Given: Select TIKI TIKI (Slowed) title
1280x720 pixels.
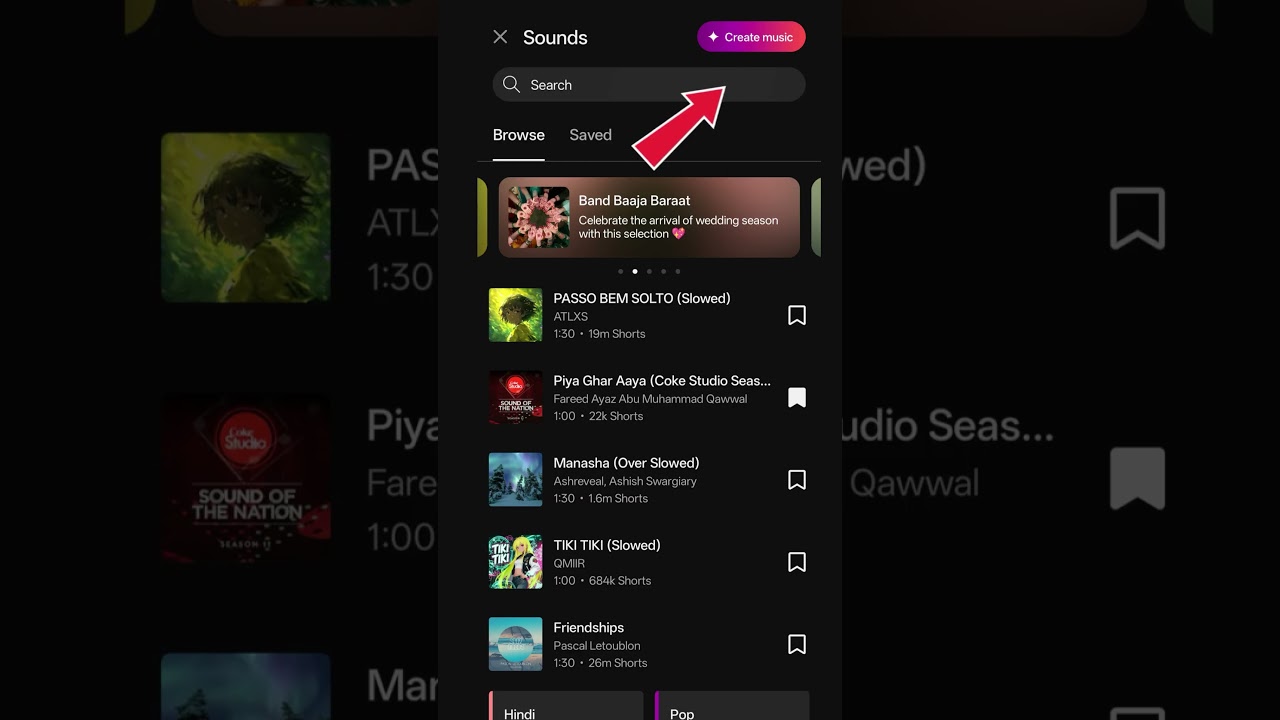Looking at the screenshot, I should [607, 545].
